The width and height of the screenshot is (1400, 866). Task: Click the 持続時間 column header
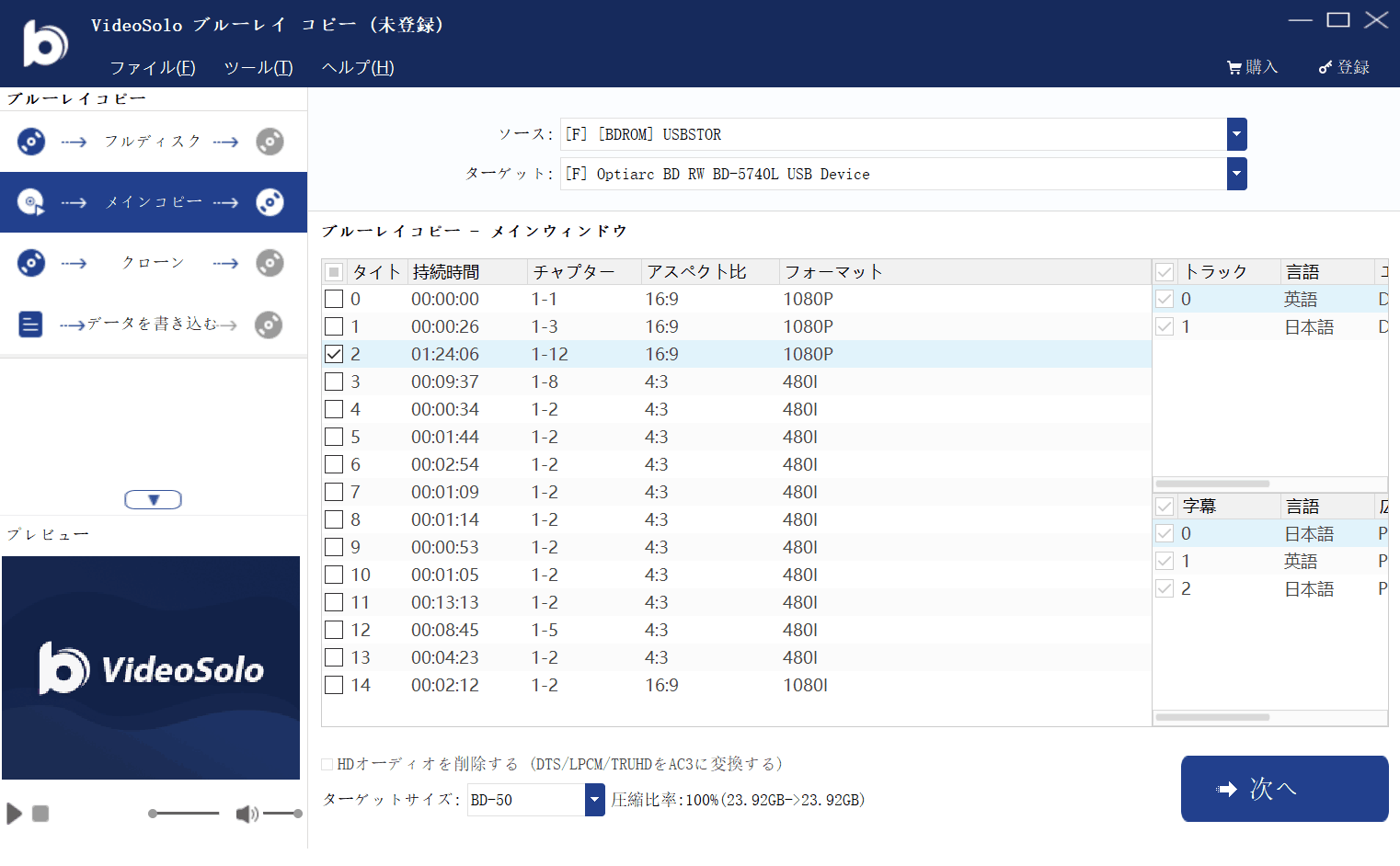(x=468, y=272)
